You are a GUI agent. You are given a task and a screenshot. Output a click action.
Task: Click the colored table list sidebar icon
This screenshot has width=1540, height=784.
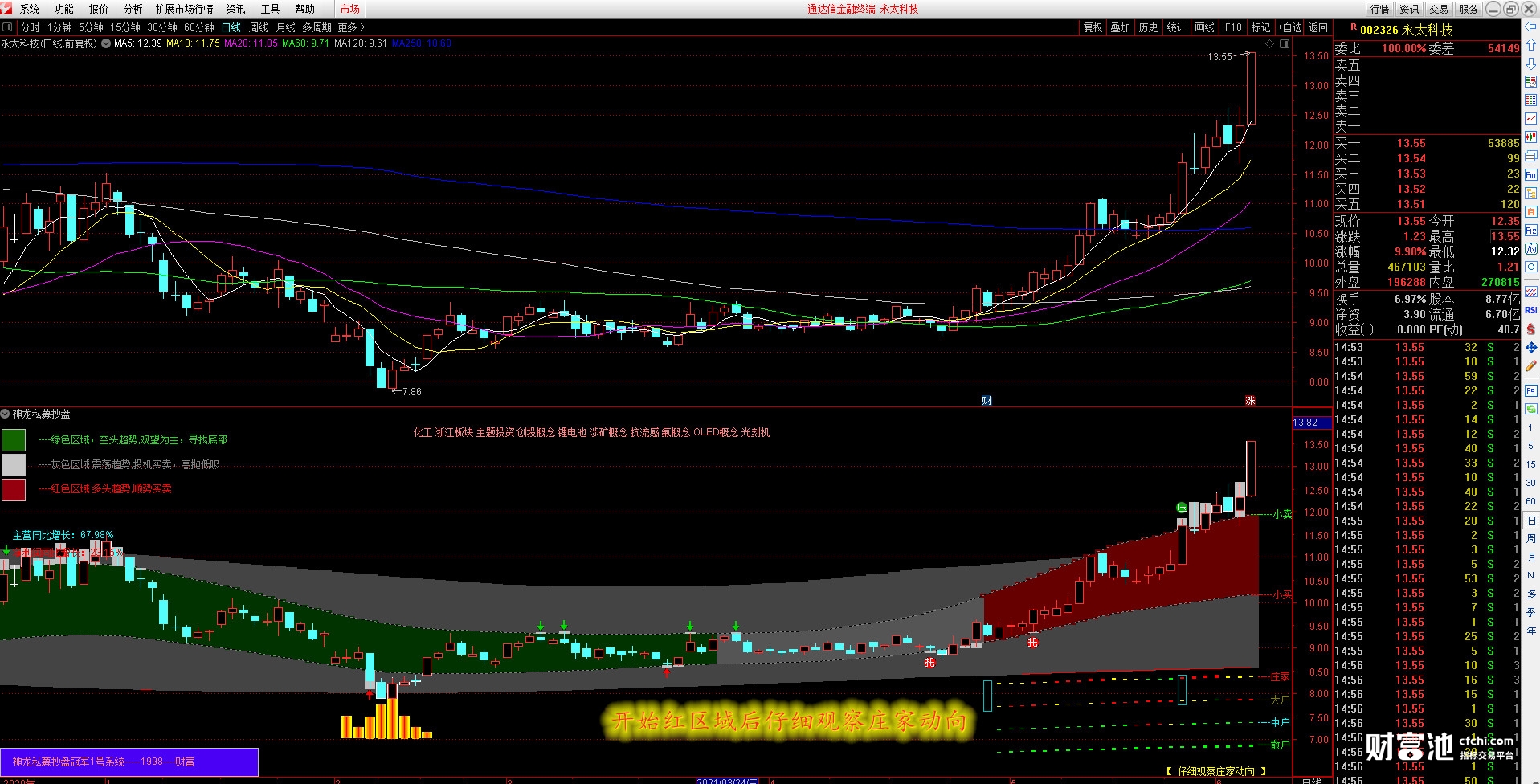[x=1530, y=100]
